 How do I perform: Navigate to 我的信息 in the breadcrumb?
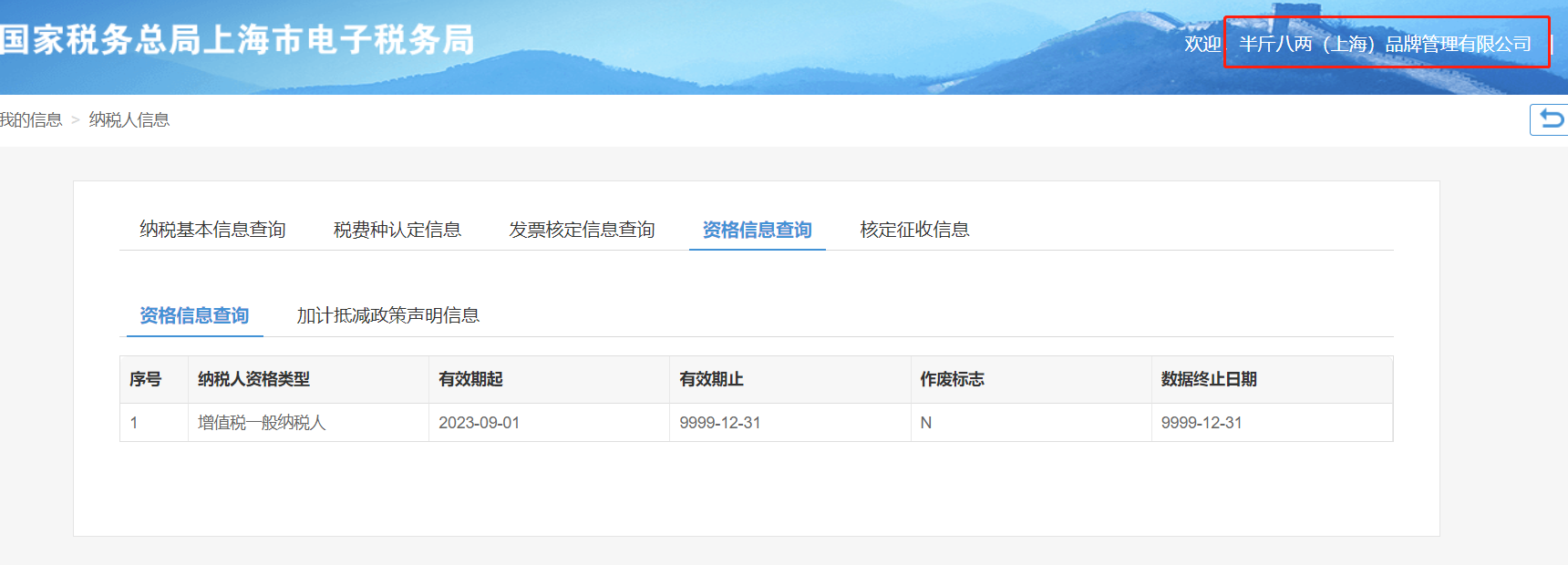click(31, 120)
